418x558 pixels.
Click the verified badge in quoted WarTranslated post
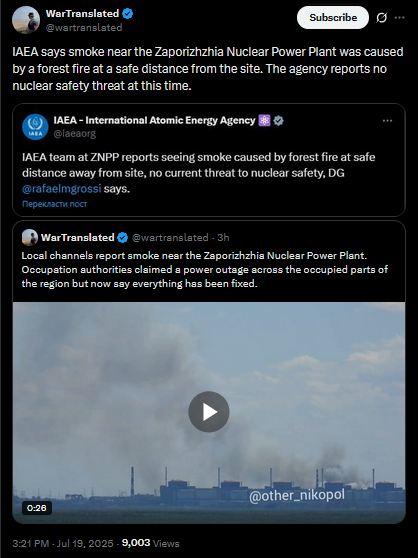(123, 238)
